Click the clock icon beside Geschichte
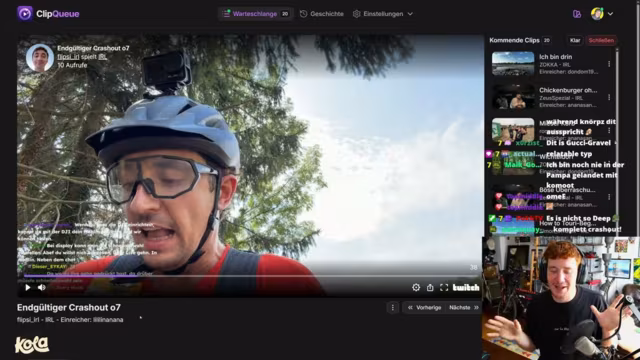The height and width of the screenshot is (360, 640). coord(303,14)
